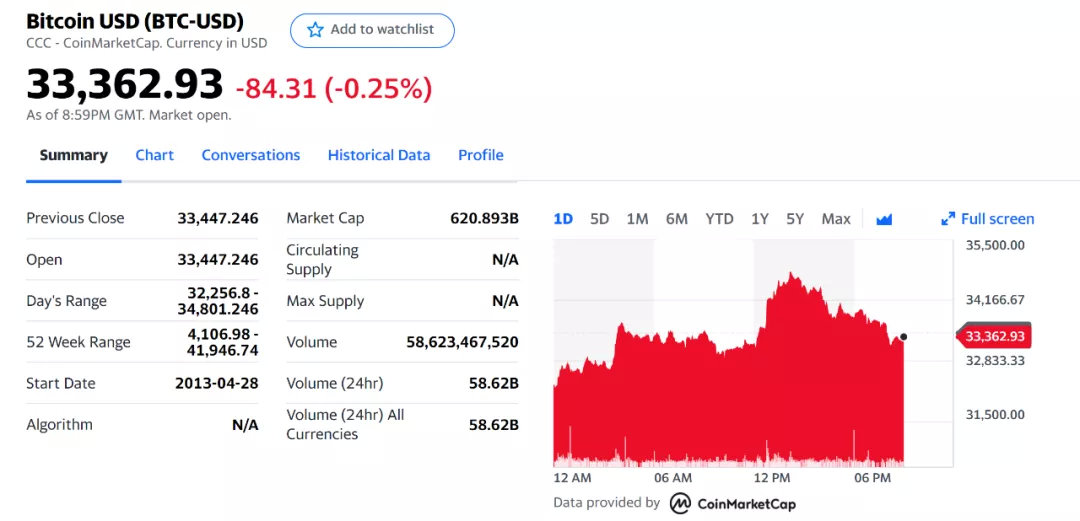Click the star icon in Add to watchlist
This screenshot has width=1080, height=521.
[315, 30]
